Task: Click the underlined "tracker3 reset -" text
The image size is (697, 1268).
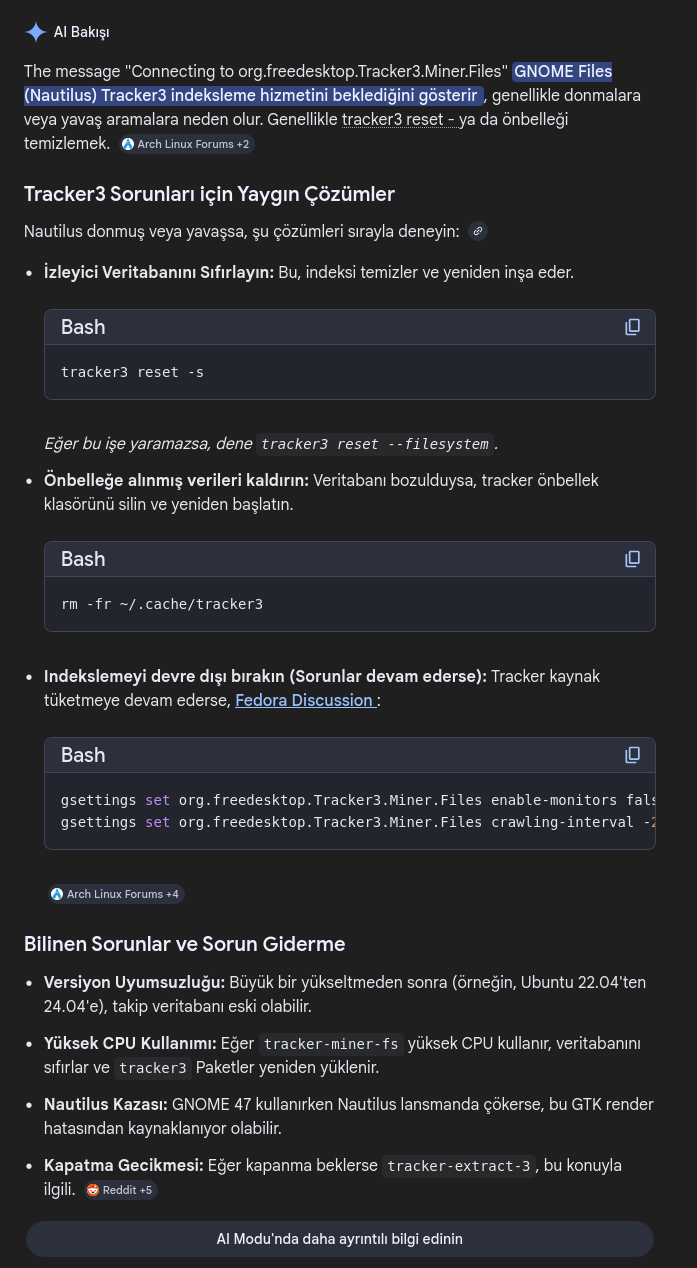Action: [399, 120]
